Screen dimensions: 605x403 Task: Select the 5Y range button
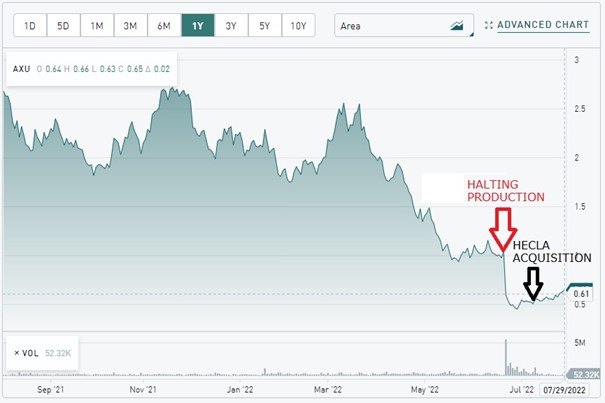265,25
